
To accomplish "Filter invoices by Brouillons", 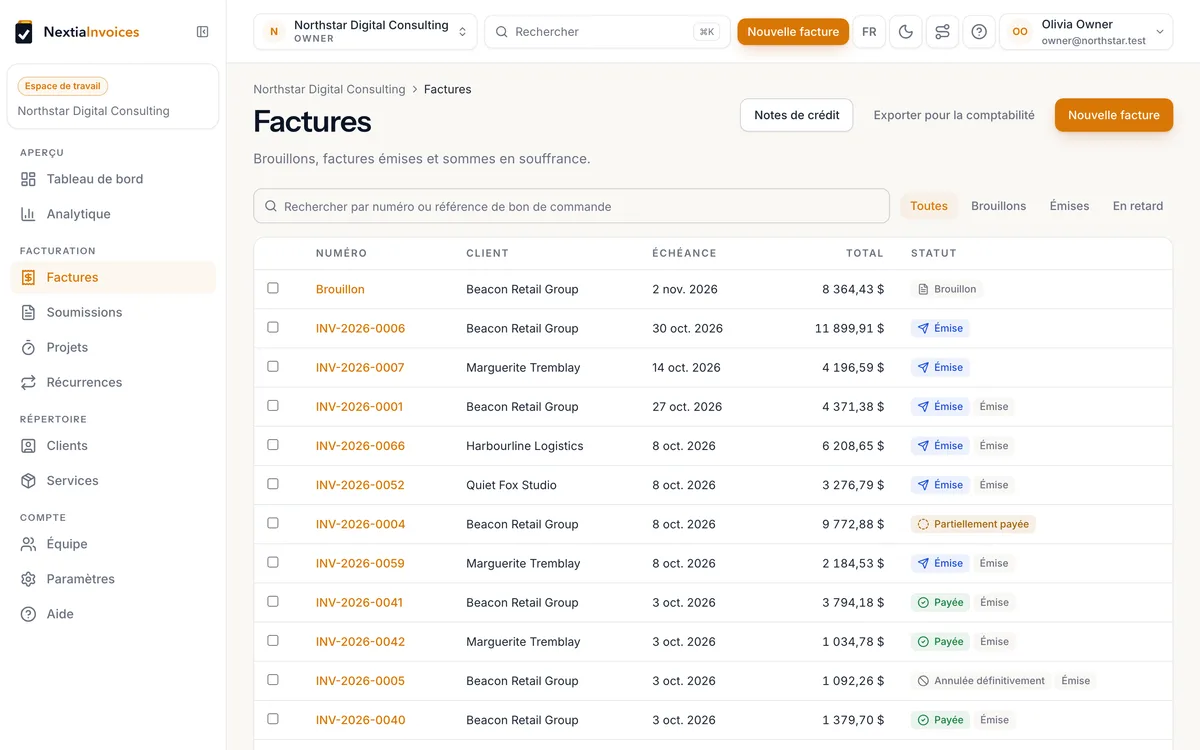I will (999, 206).
